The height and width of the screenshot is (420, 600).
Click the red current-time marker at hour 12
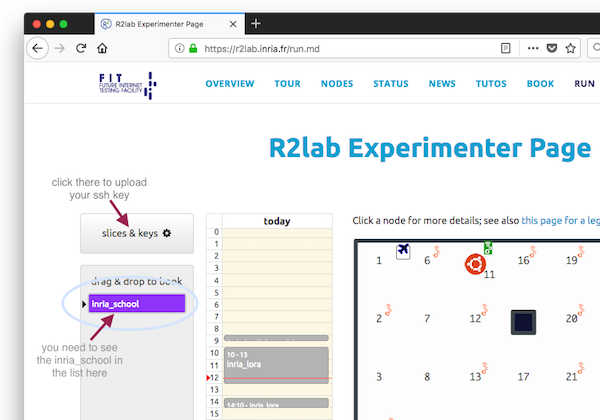[x=208, y=378]
